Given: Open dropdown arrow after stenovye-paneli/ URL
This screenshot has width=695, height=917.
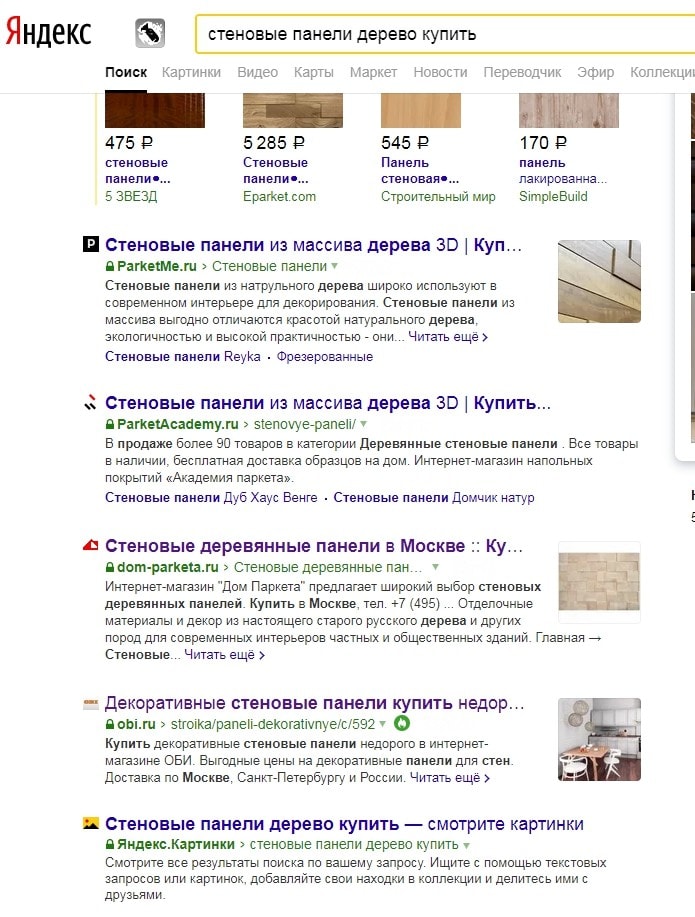Looking at the screenshot, I should coord(364,424).
